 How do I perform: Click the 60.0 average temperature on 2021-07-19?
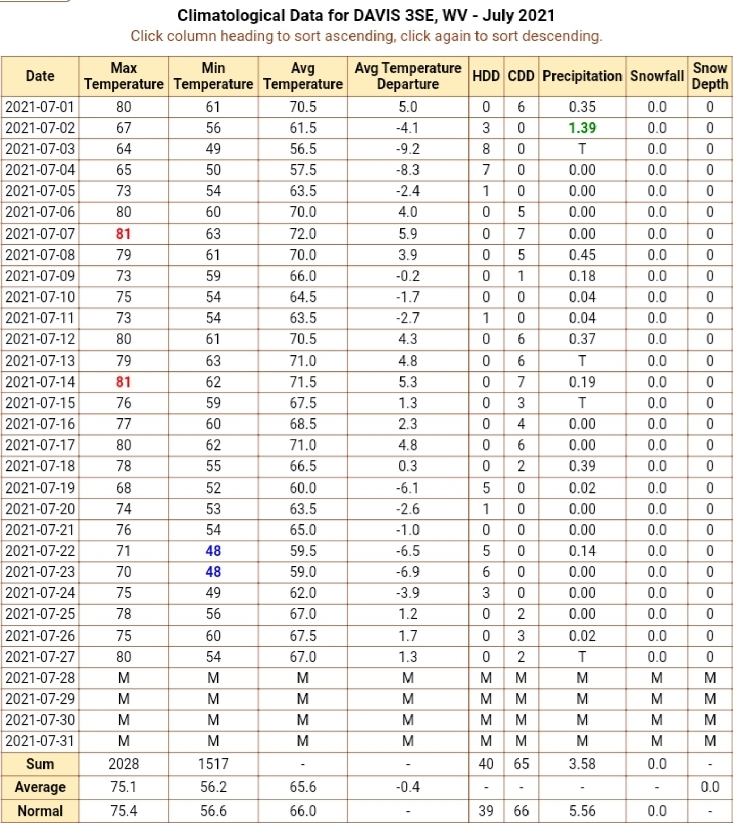[303, 488]
